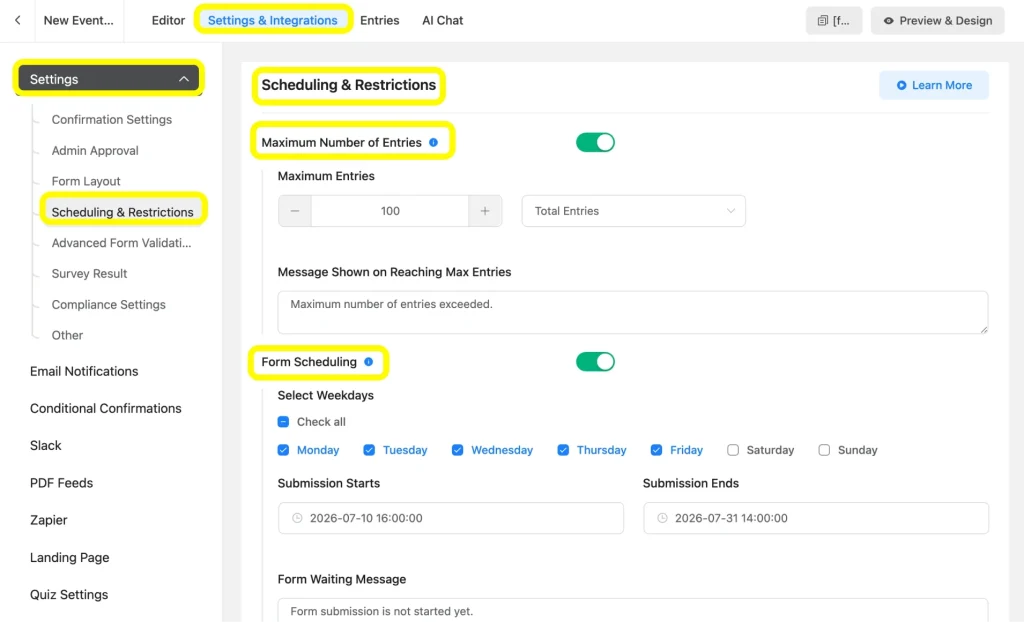Open PDF Feeds

tap(61, 483)
